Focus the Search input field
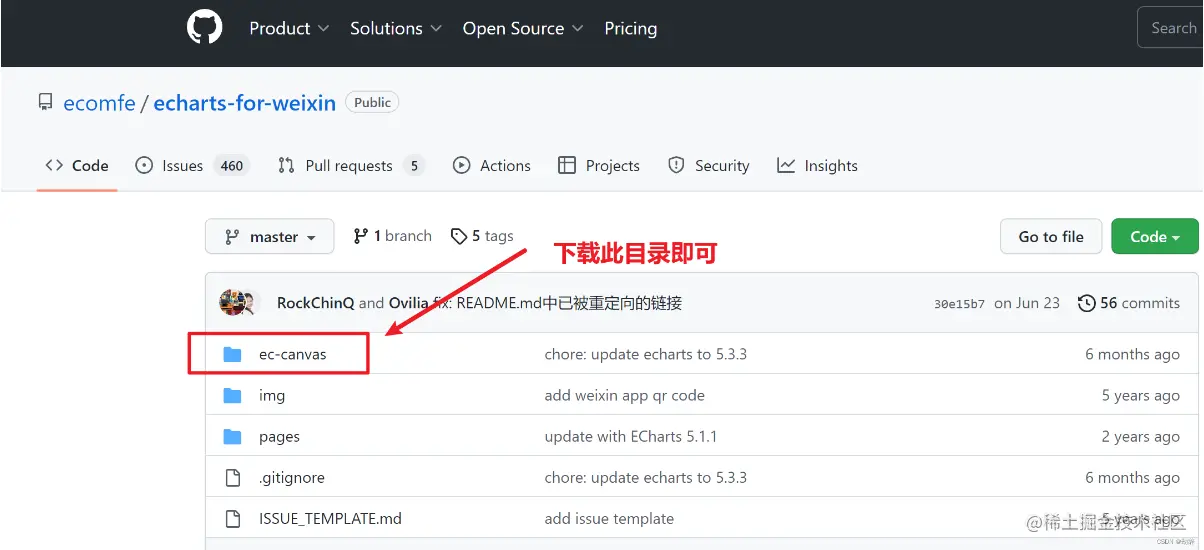This screenshot has width=1204, height=550. point(1171,28)
